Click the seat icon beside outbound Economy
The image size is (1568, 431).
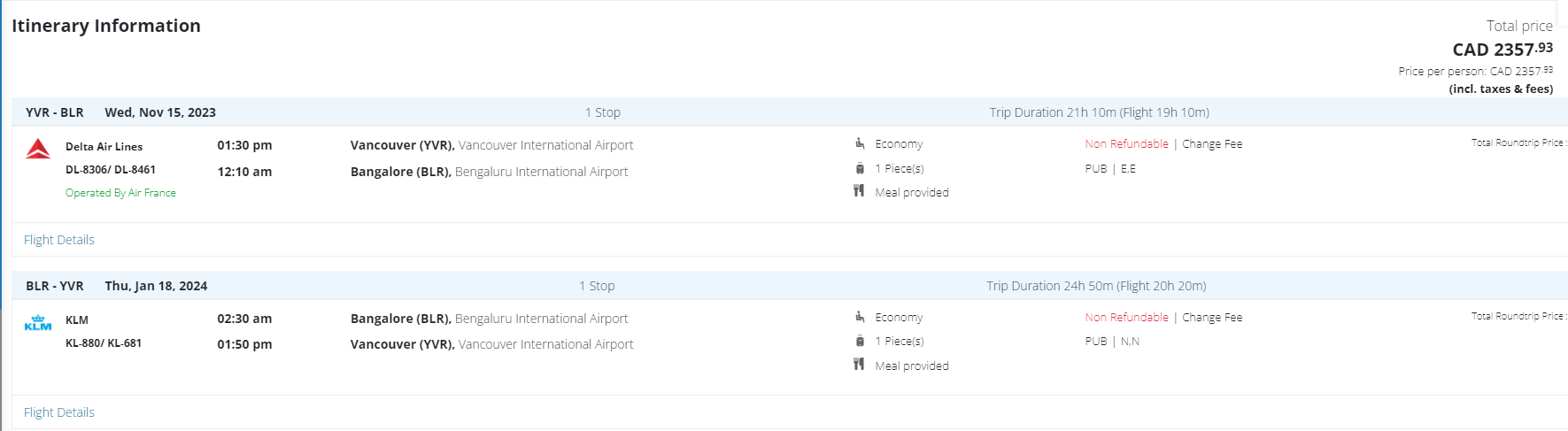click(860, 143)
